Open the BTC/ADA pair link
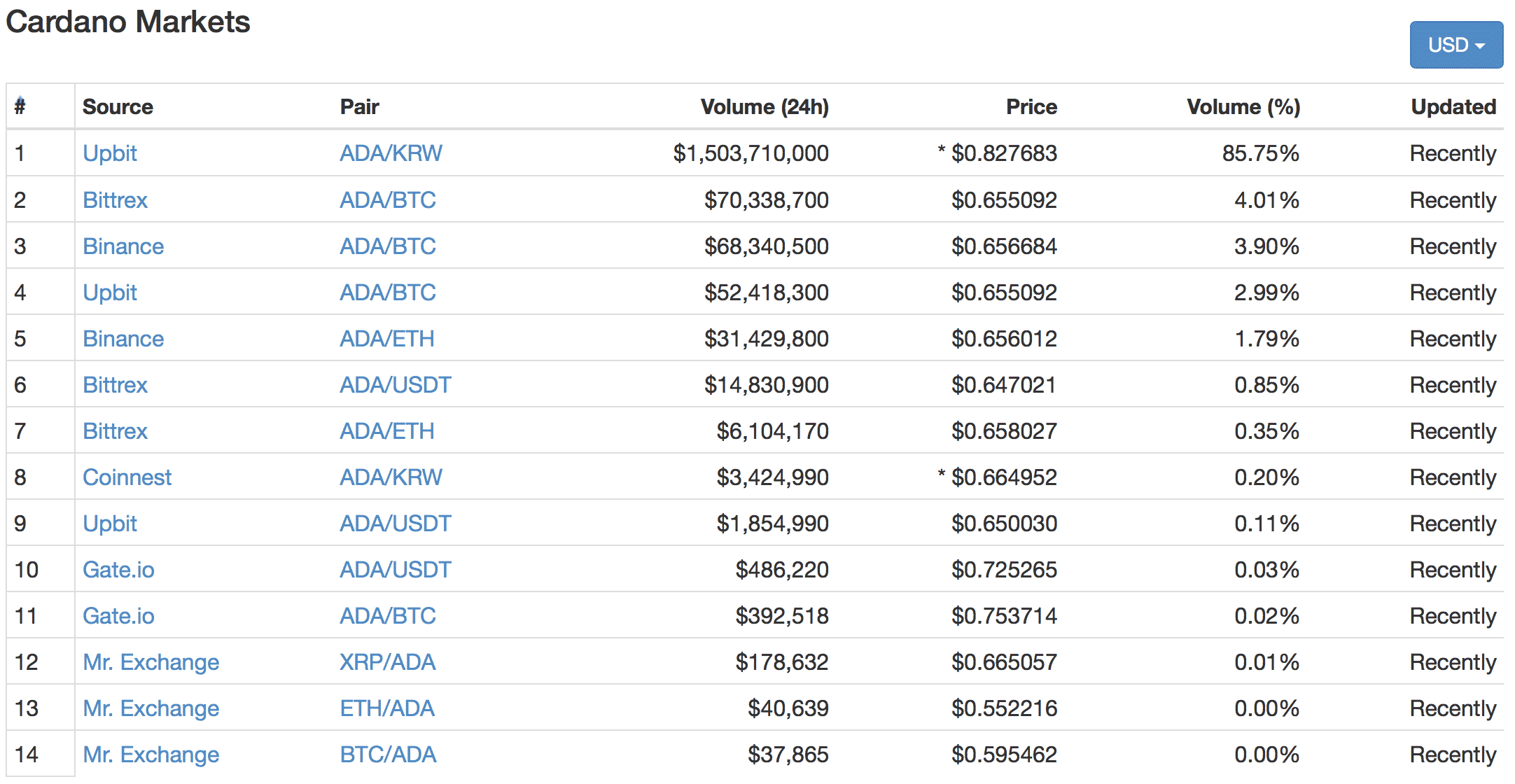 (x=388, y=755)
